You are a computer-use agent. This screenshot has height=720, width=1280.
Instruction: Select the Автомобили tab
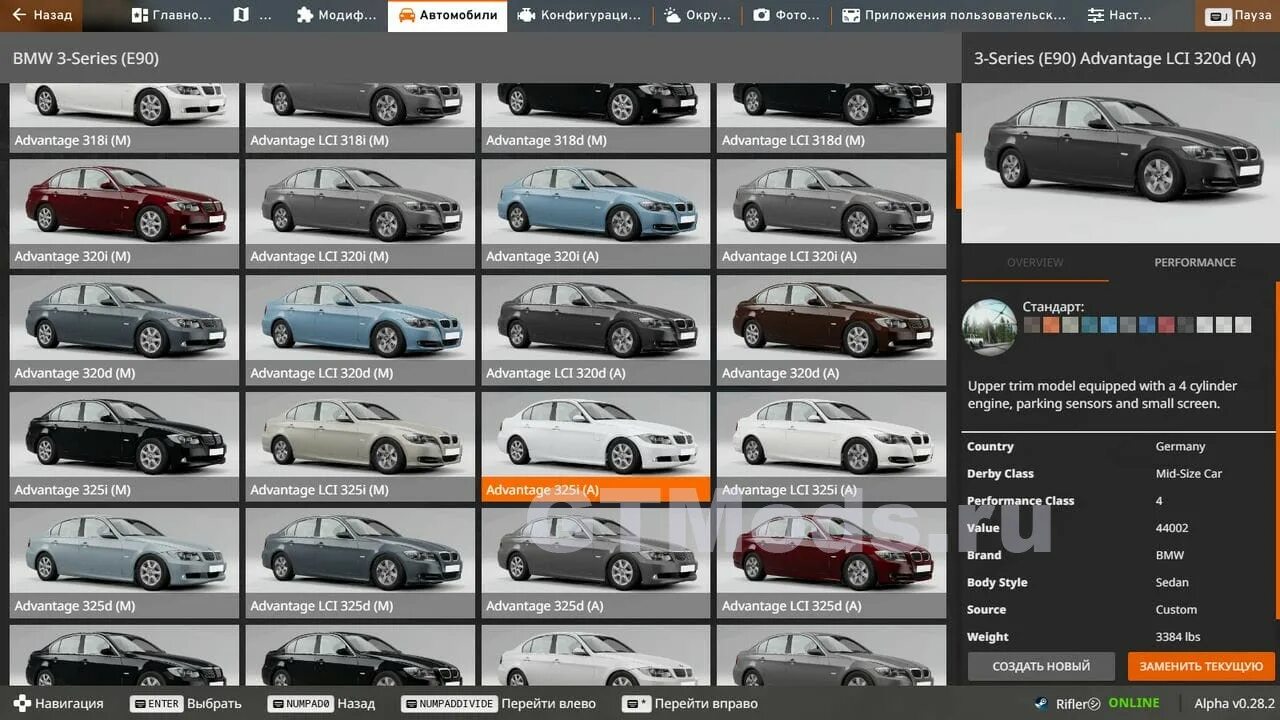click(x=447, y=15)
